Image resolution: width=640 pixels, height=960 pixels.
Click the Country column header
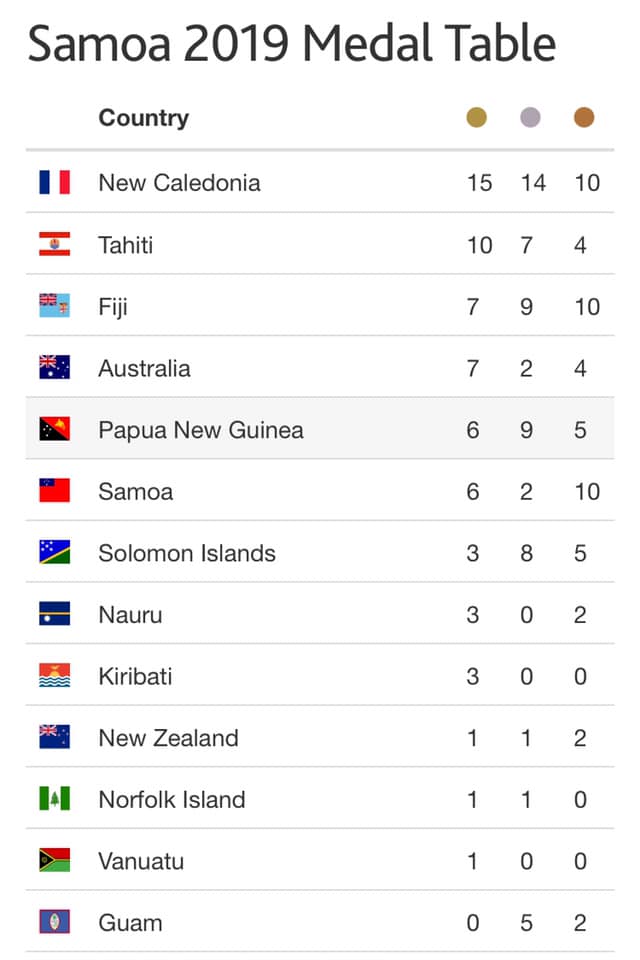tap(144, 118)
